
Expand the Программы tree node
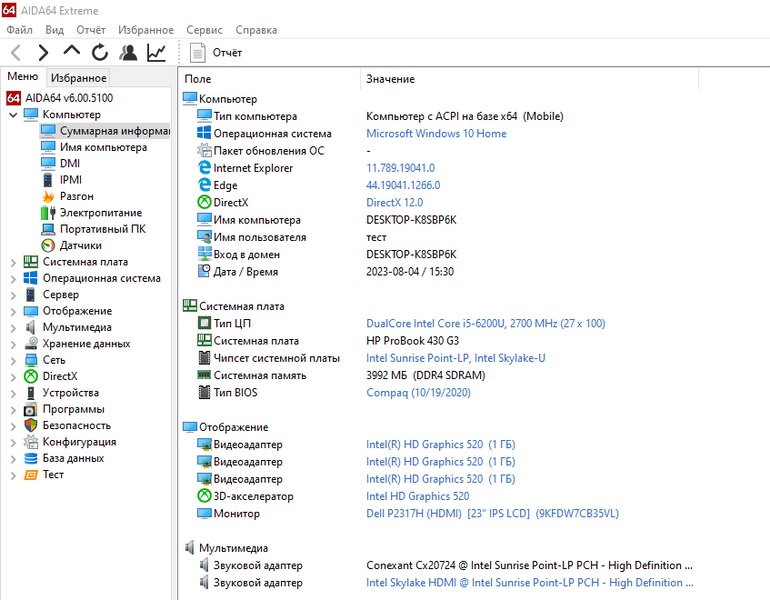(13, 410)
